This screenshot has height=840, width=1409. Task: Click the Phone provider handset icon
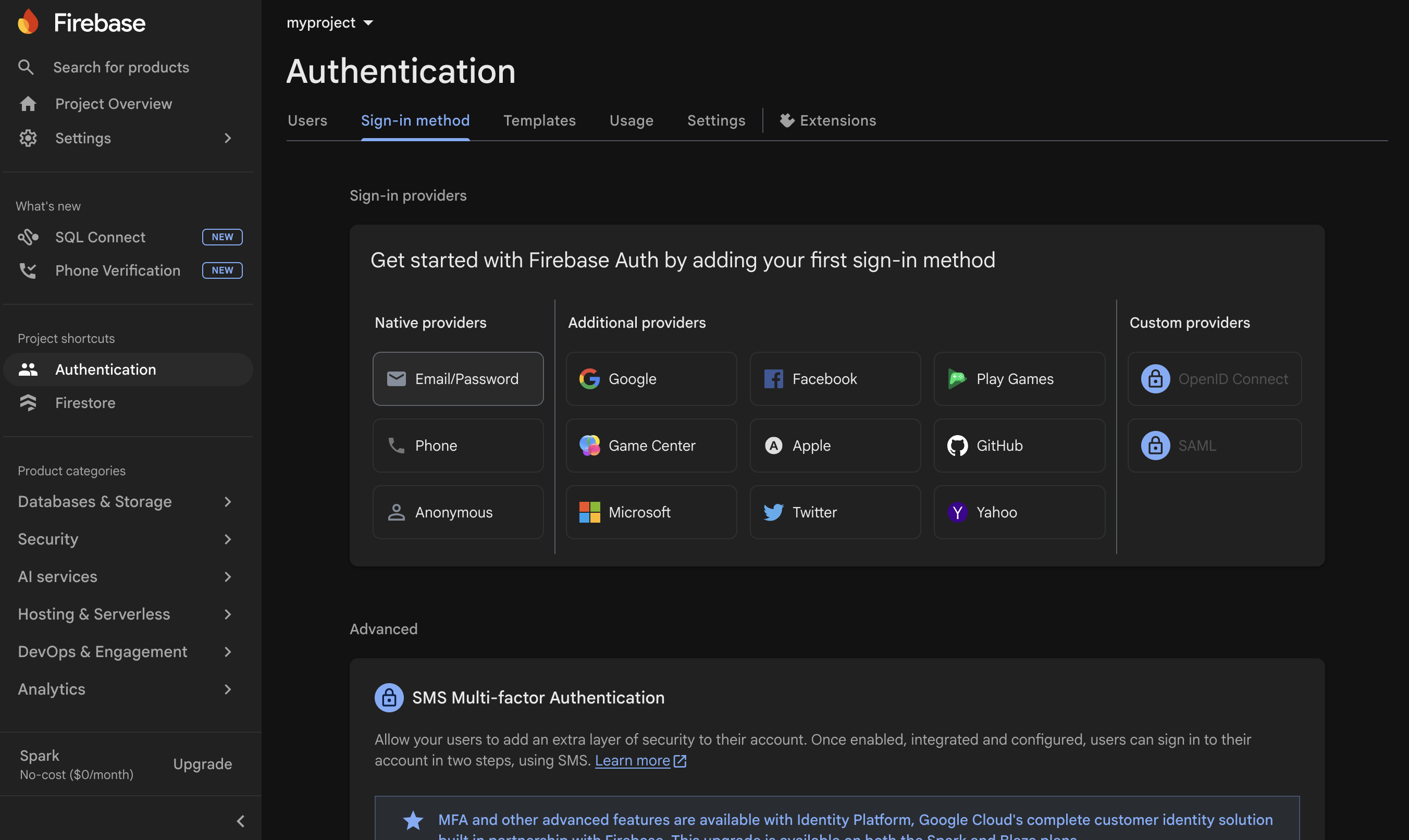point(396,446)
